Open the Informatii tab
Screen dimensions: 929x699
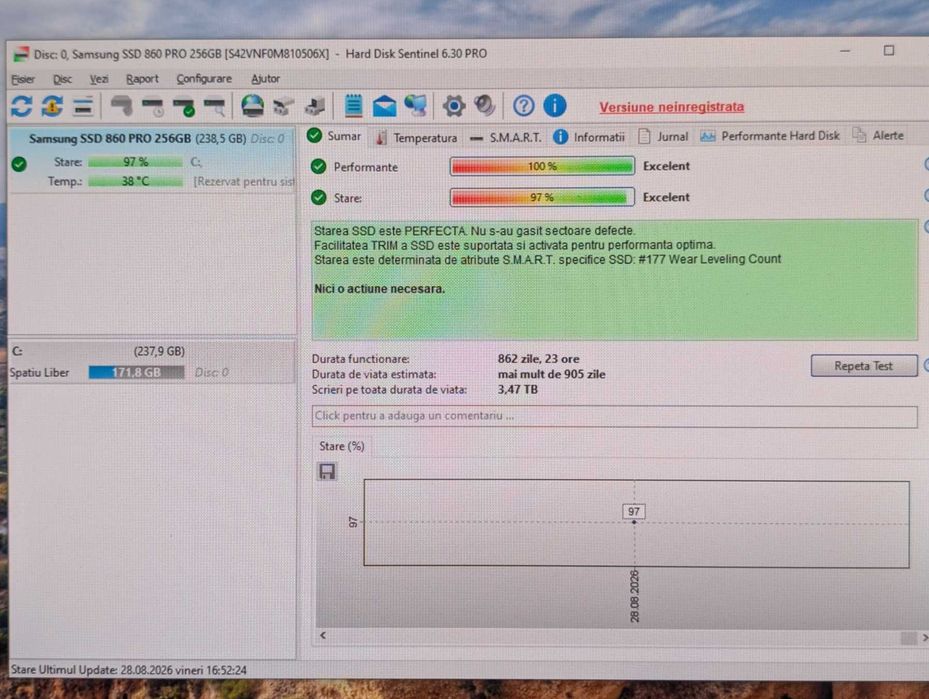(x=589, y=137)
